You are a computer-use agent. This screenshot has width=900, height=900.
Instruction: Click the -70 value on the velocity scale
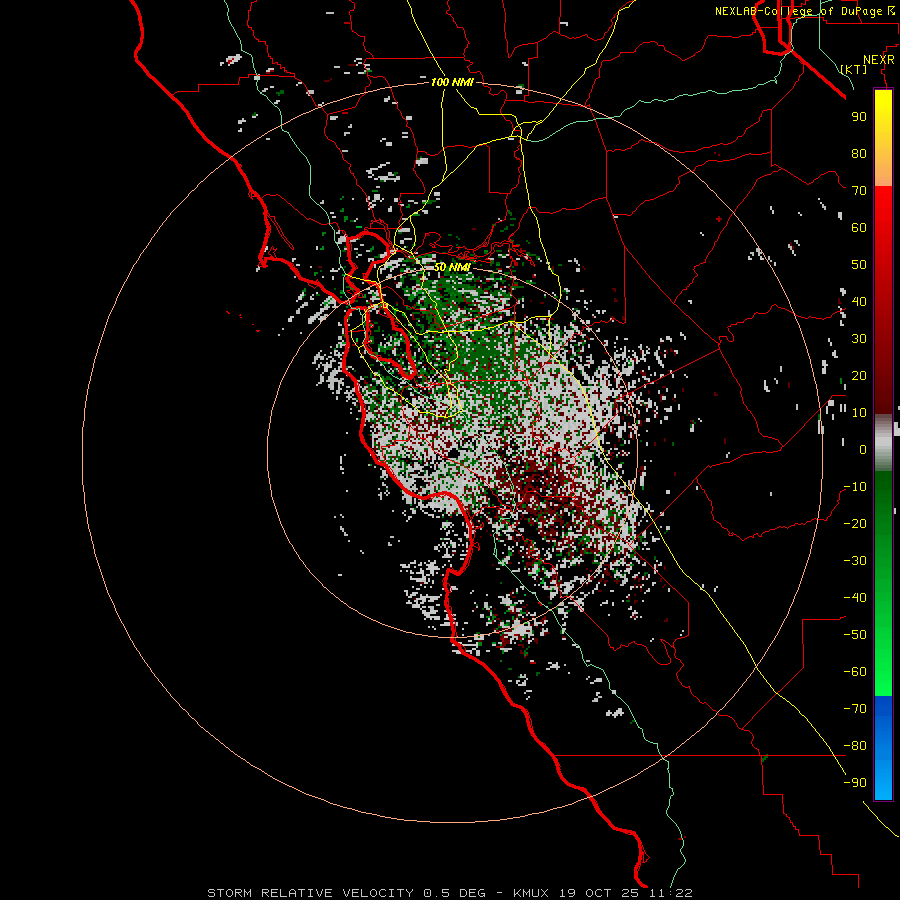(855, 708)
